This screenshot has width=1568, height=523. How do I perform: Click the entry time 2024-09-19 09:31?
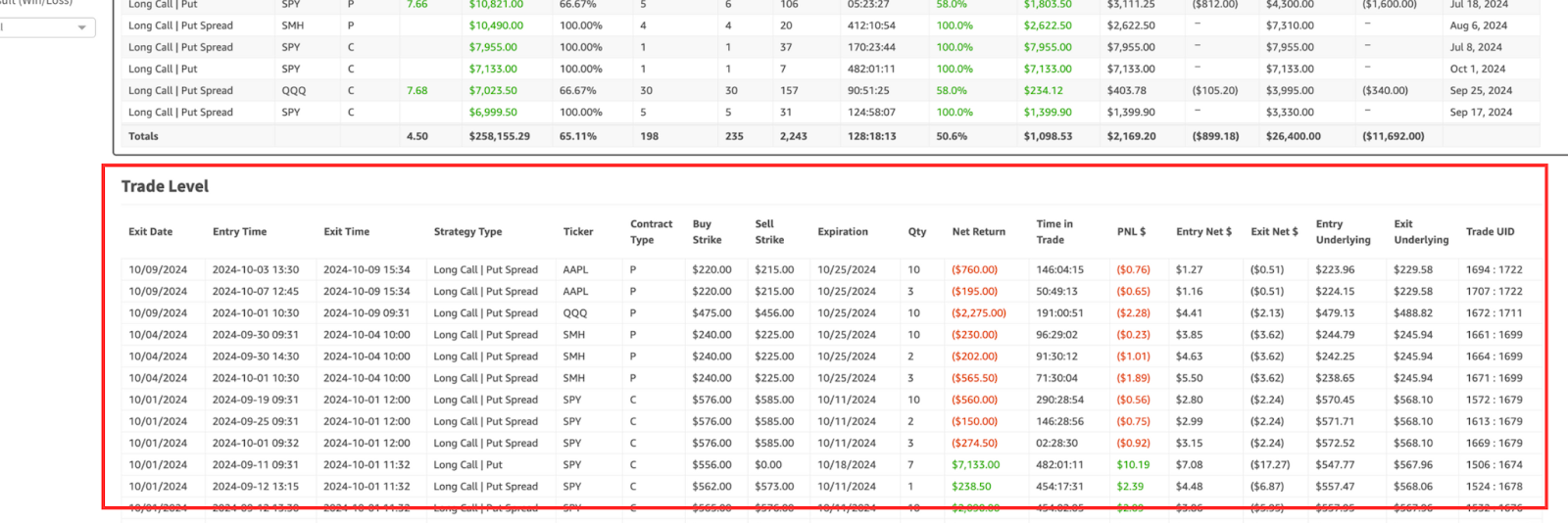256,400
